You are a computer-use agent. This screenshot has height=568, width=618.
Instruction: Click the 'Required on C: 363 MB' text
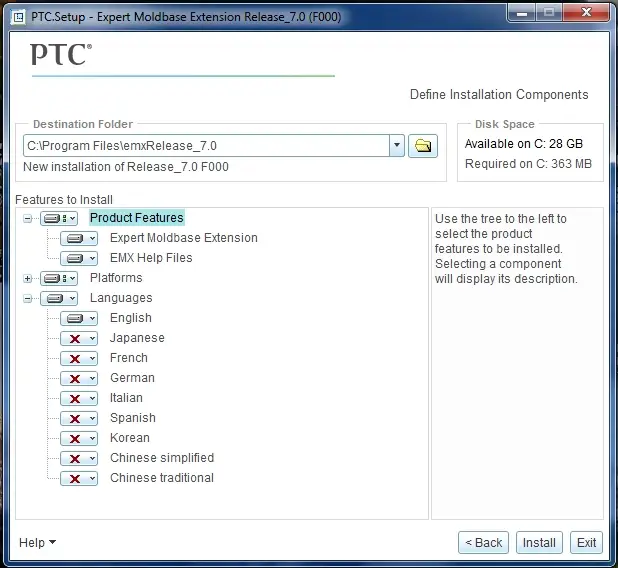(x=528, y=164)
